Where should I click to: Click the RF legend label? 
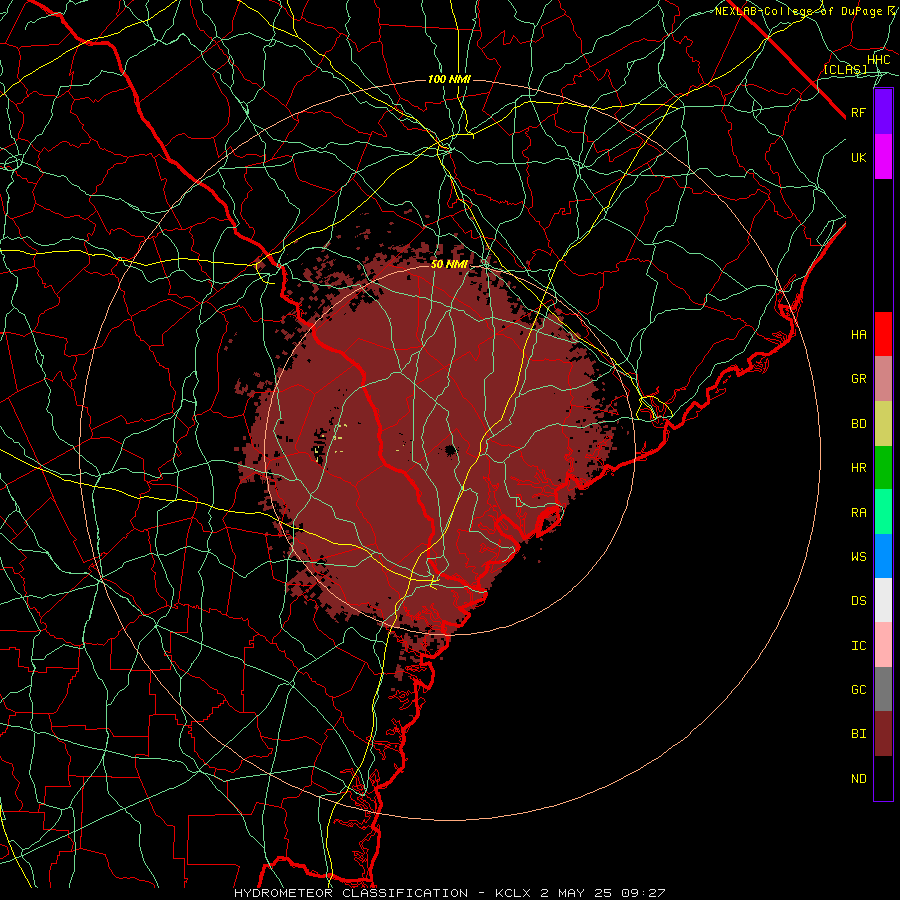858,112
